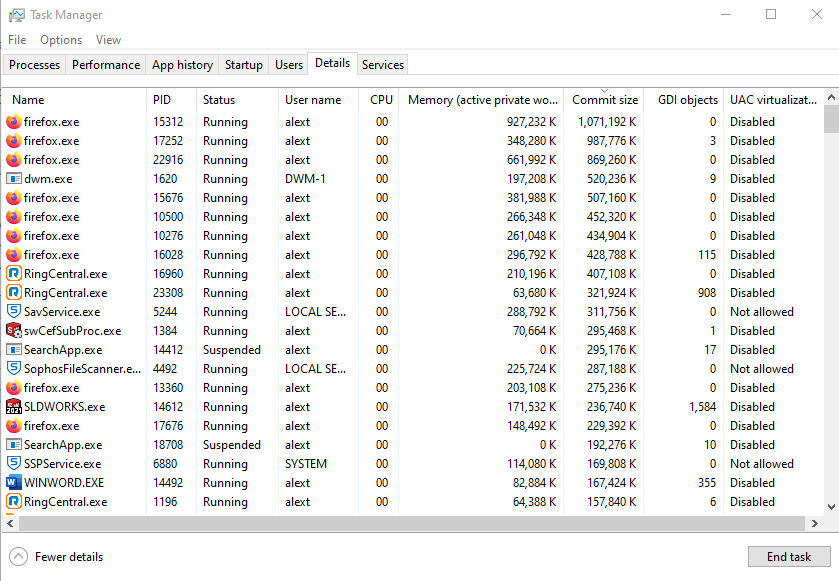Click the Firefox icon for PID 10276
Viewport: 839px width, 581px height.
coord(14,236)
